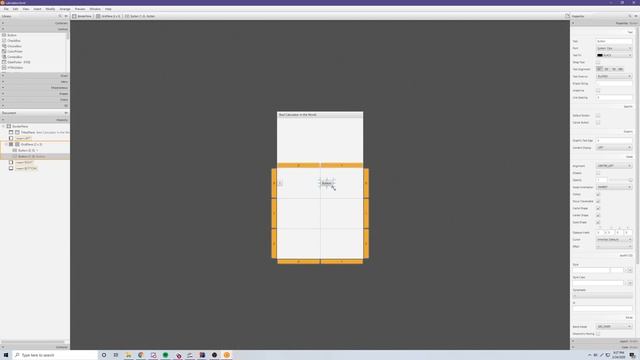The width and height of the screenshot is (640, 360).
Task: Toggle the Focus Traversable checkbox
Action: 598,202
